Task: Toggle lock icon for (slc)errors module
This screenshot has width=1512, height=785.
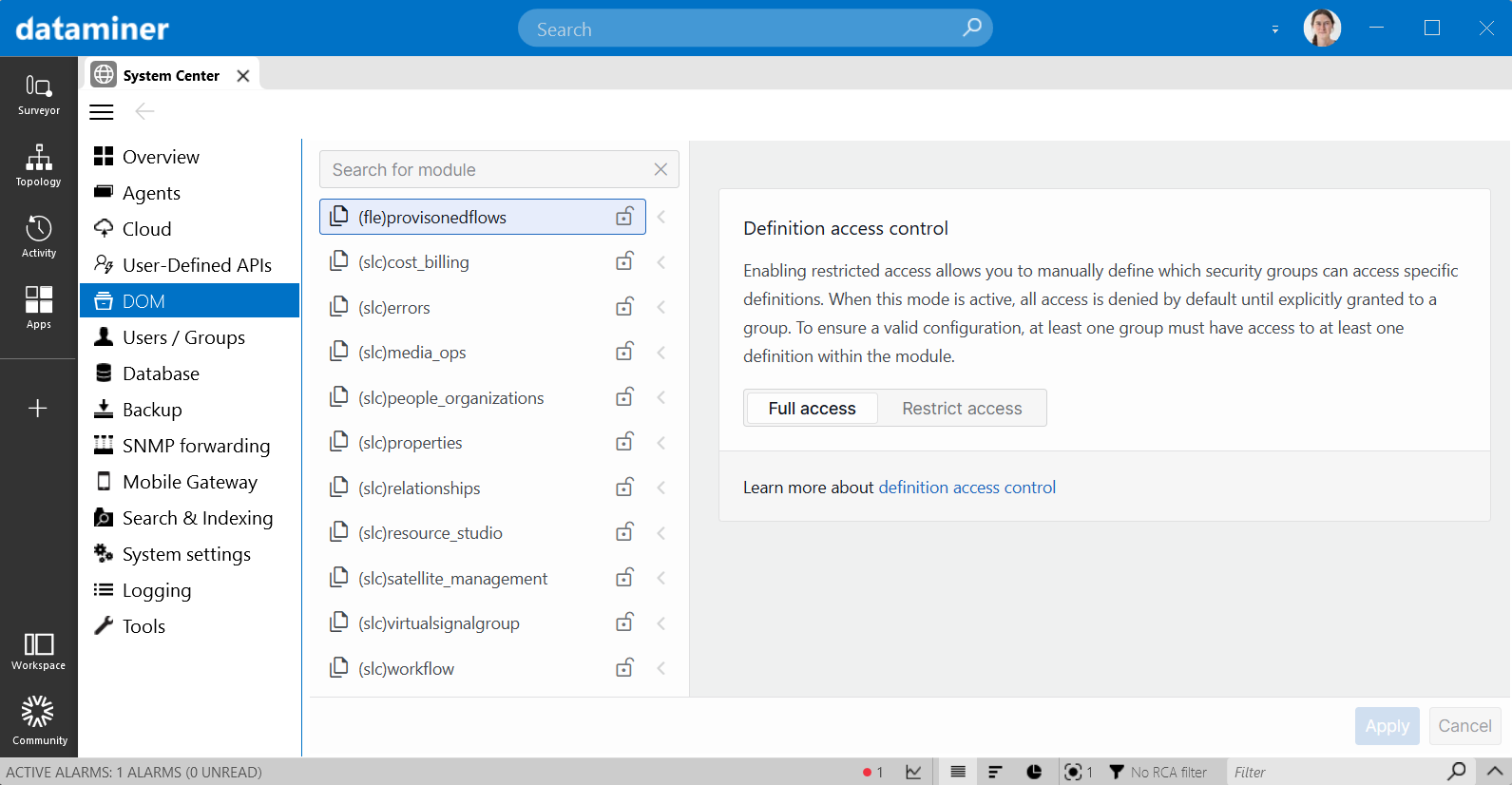Action: (624, 307)
